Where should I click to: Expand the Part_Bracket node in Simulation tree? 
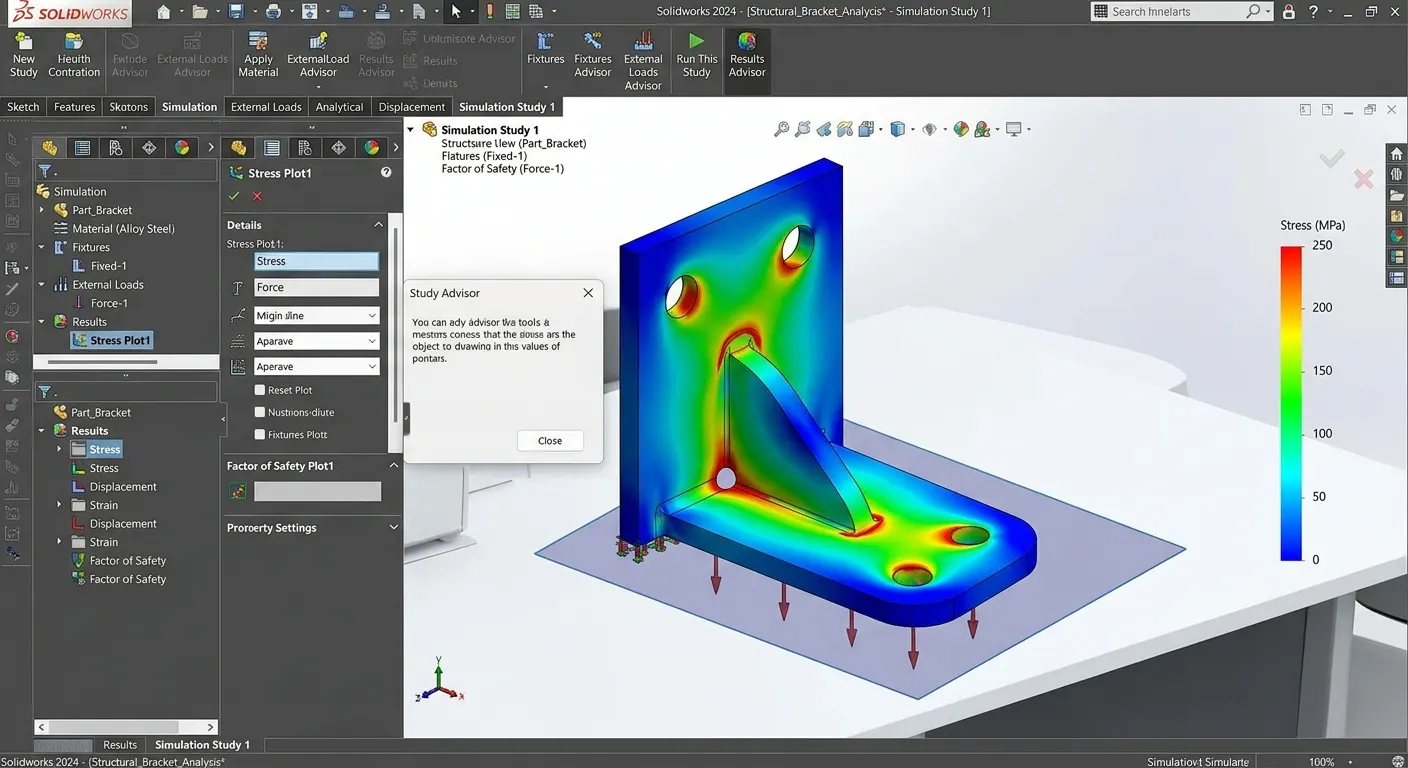point(42,210)
